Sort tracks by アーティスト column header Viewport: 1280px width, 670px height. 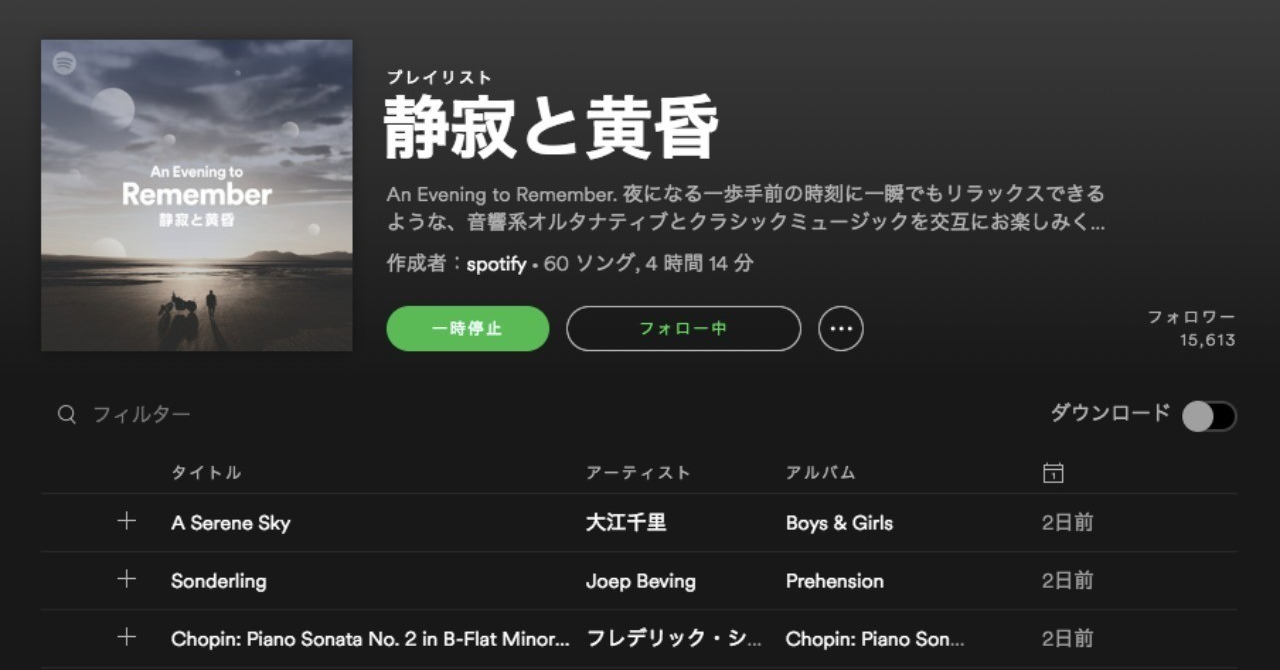638,472
